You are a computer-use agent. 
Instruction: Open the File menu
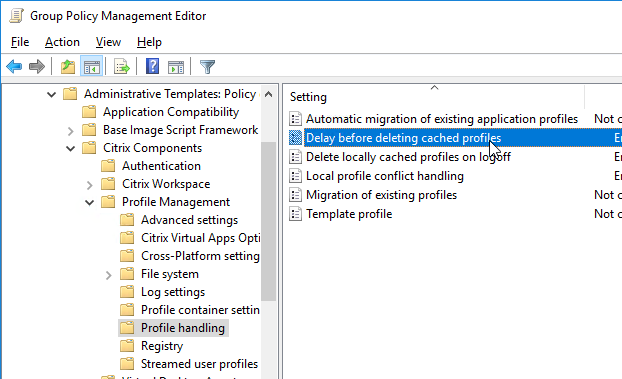click(20, 42)
